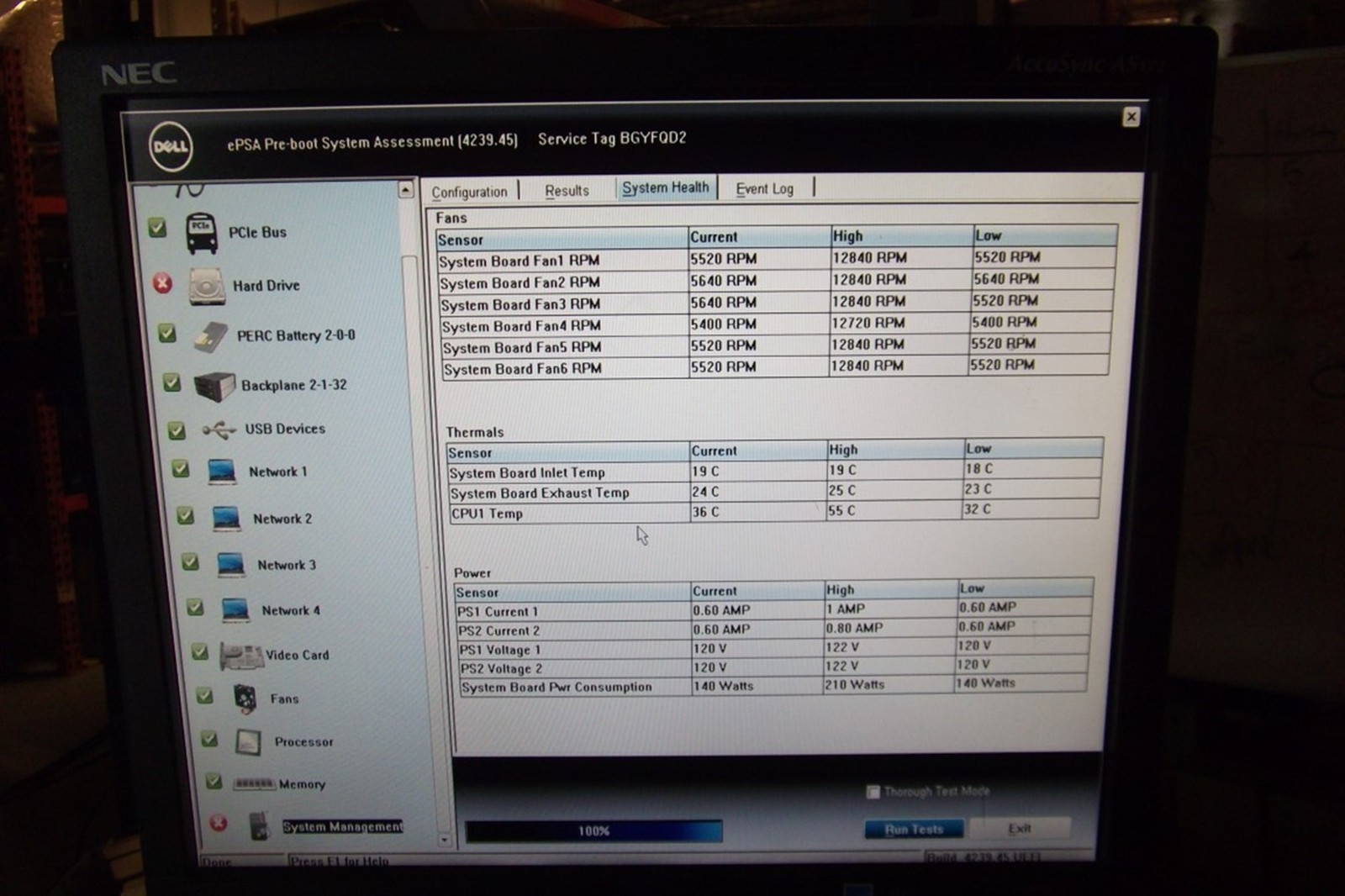
Task: Enable the Thorough Test Mode checkbox
Action: [873, 792]
